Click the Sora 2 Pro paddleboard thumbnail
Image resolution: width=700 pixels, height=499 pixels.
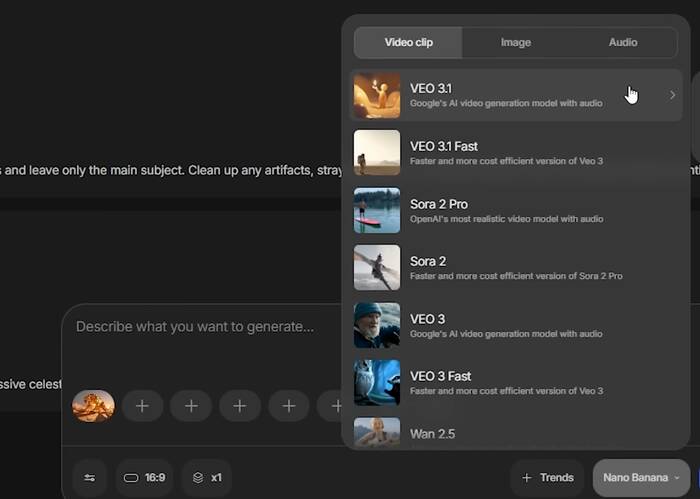[x=377, y=210]
